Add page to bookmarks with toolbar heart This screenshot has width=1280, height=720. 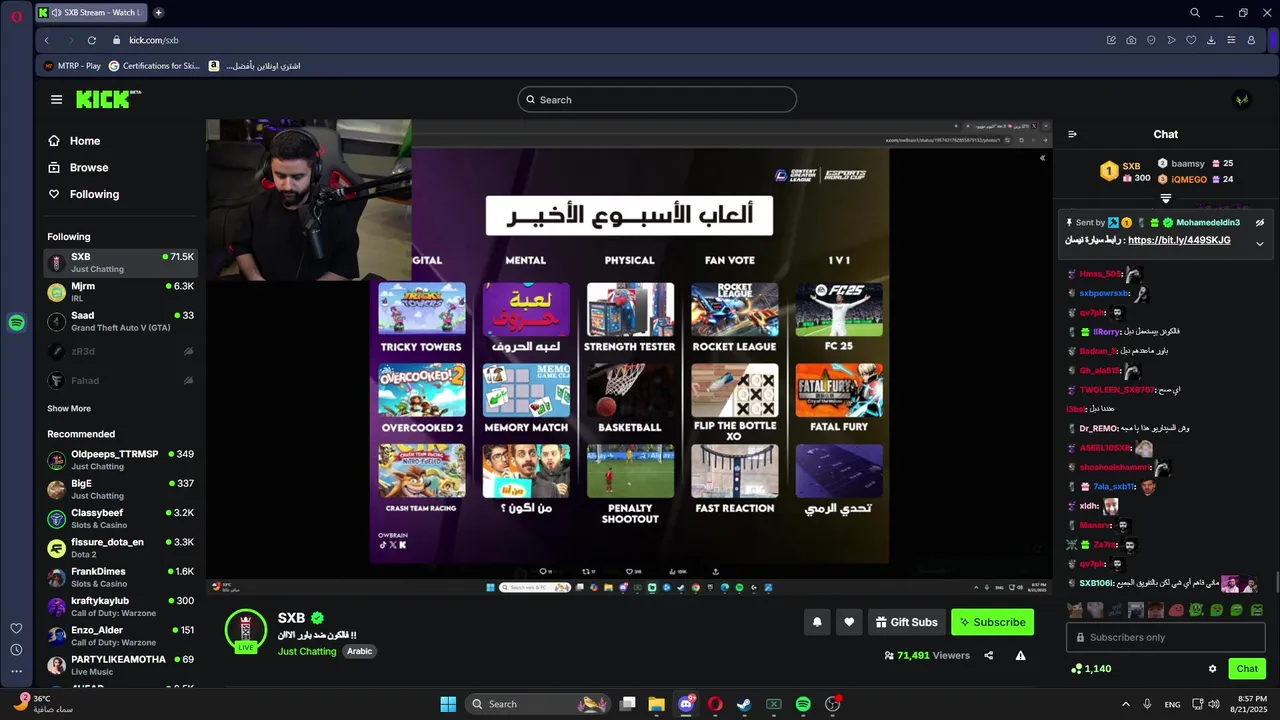tap(1191, 40)
